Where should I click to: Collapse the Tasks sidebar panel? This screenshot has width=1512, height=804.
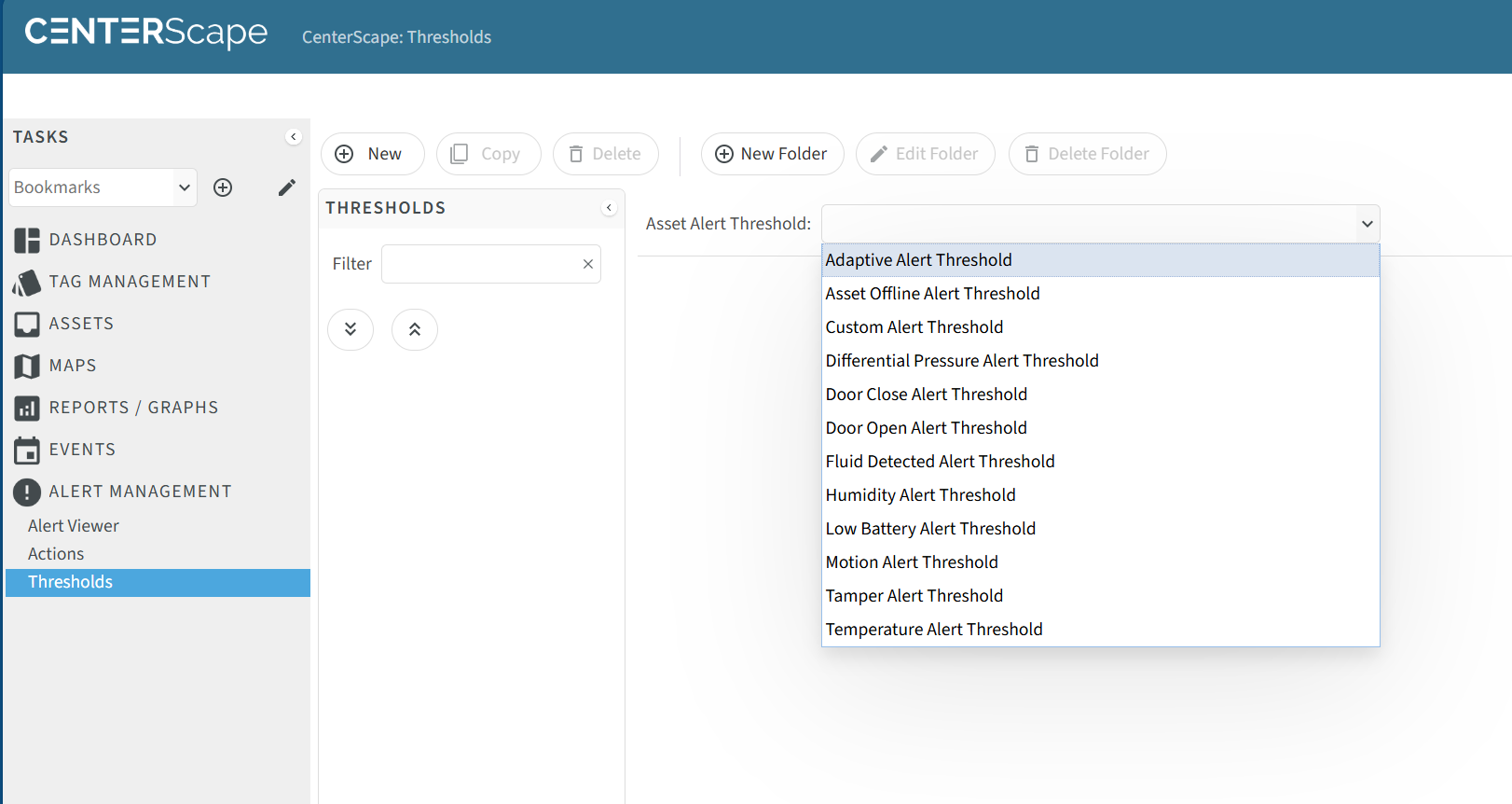point(294,137)
